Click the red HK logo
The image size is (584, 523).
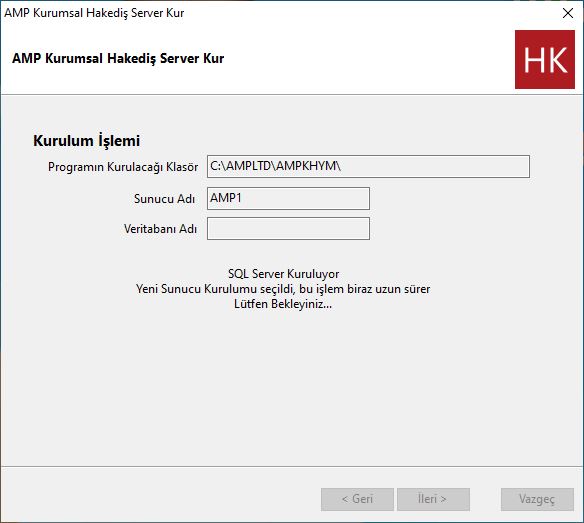(x=545, y=60)
